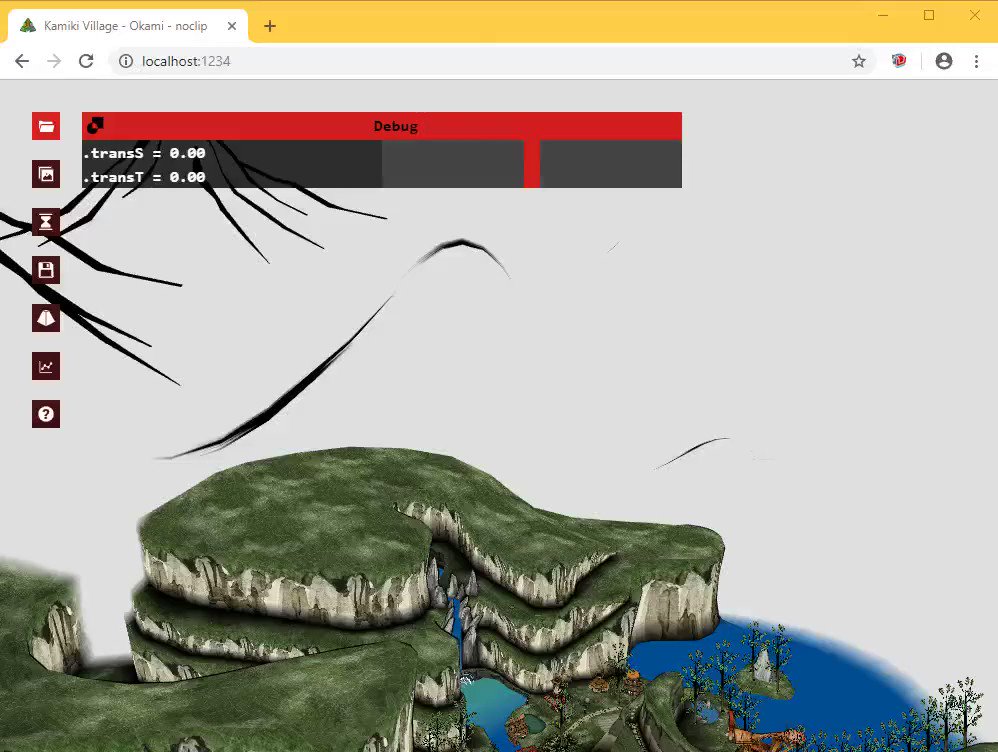Adjust the .transT slider
998x752 pixels.
(532, 176)
